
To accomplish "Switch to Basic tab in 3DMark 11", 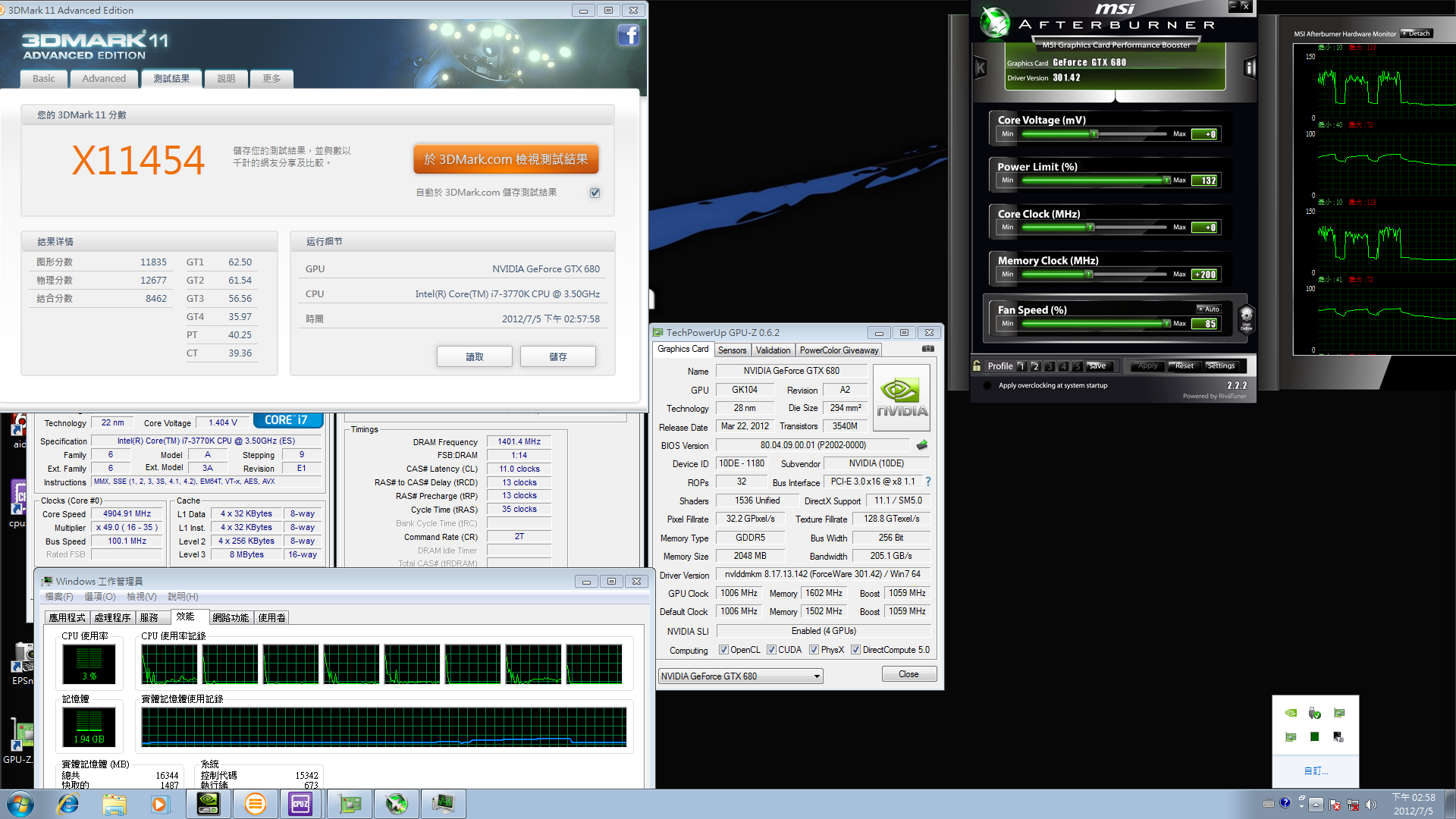I will [x=44, y=79].
